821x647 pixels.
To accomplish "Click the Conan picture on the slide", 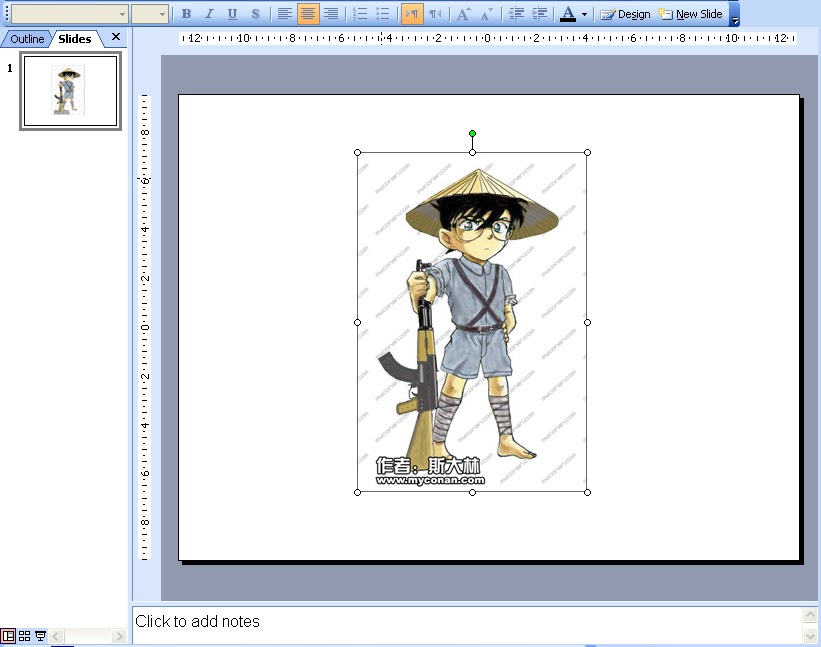I will [472, 322].
